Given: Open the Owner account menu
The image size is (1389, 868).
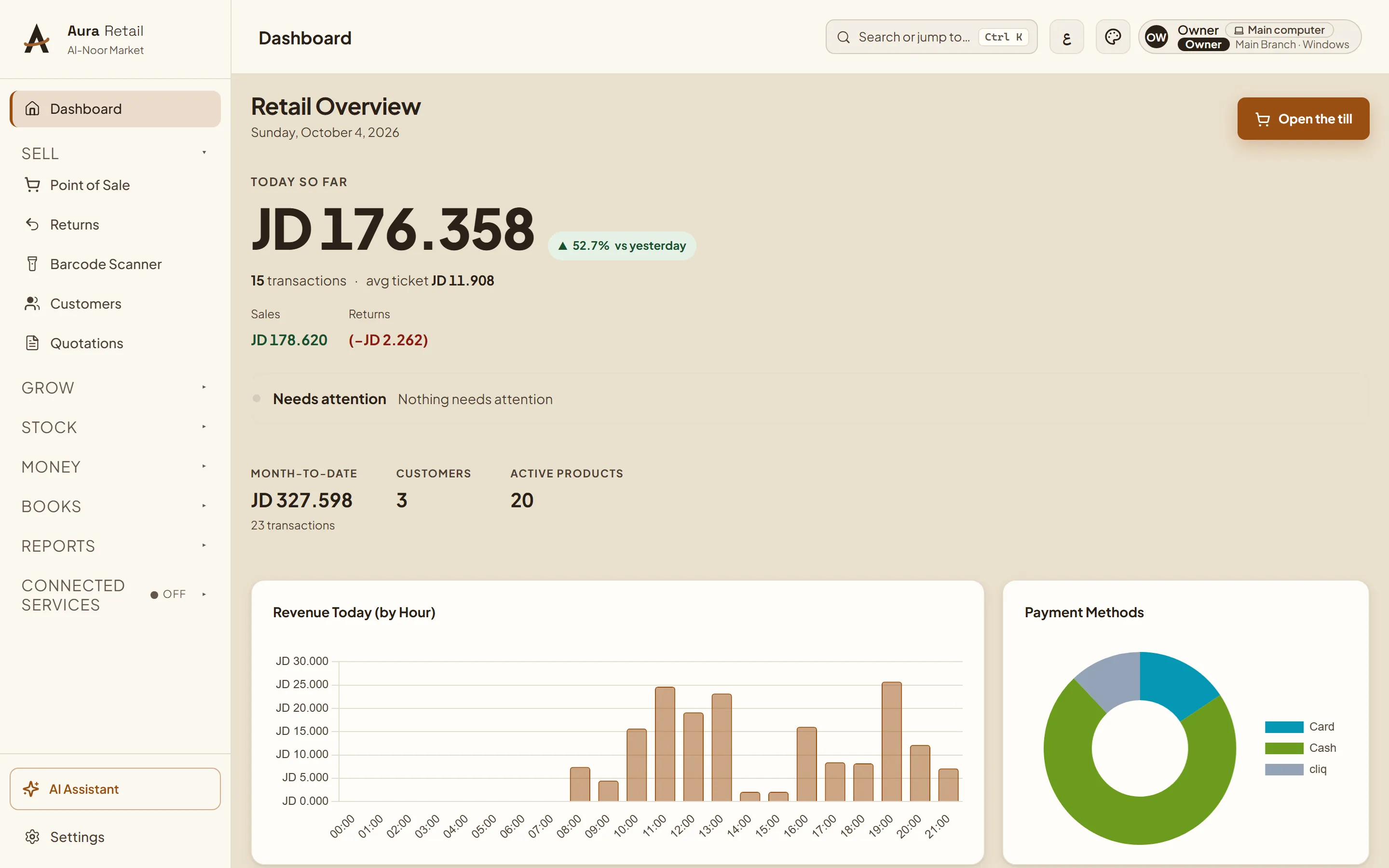Looking at the screenshot, I should 1250,37.
